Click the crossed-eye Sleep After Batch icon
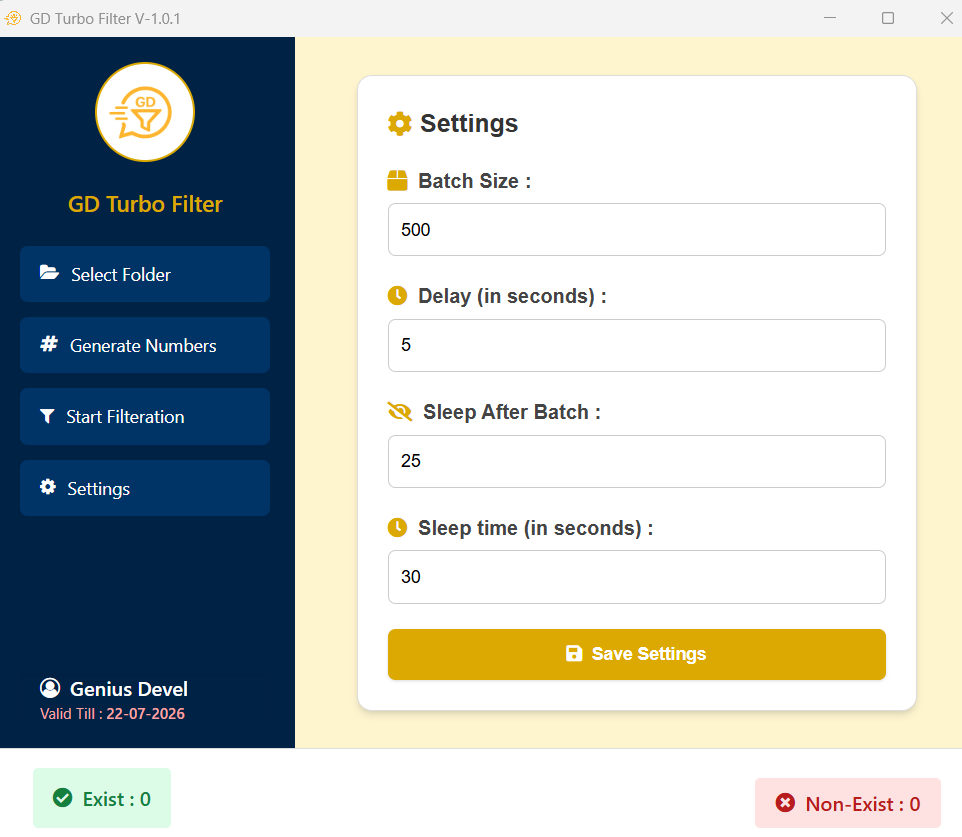Viewport: 962px width, 837px height. [x=399, y=412]
